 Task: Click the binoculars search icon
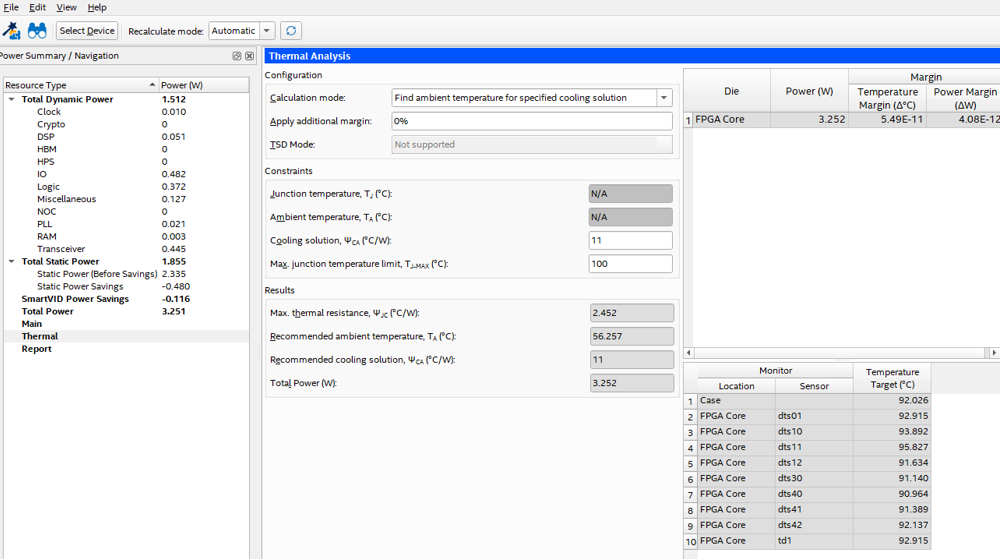tap(37, 30)
